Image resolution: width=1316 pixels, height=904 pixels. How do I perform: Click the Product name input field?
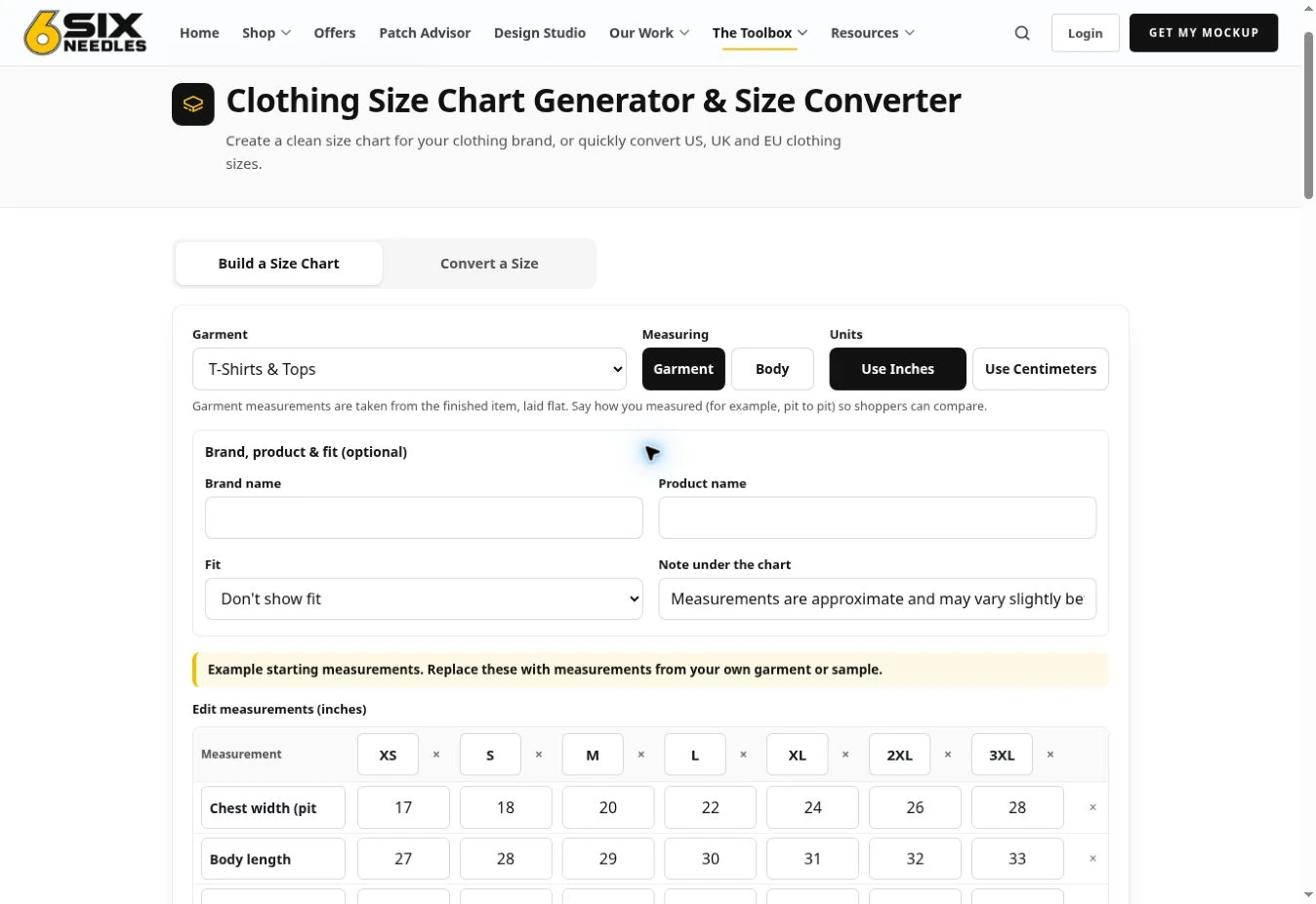click(878, 518)
